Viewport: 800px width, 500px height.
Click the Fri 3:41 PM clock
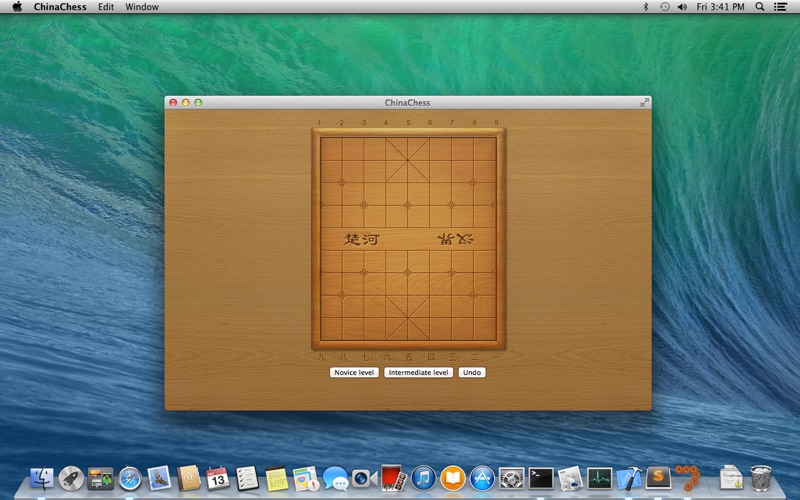pos(720,7)
